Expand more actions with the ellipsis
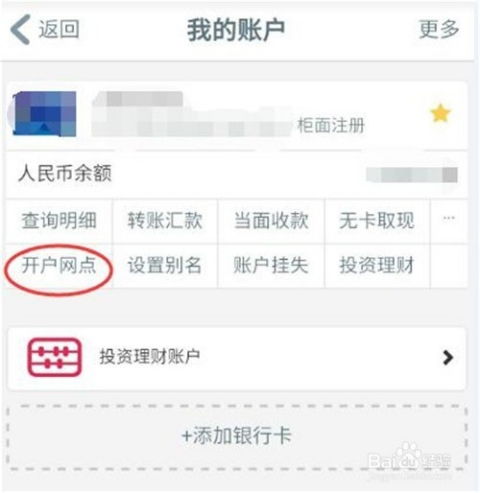The width and height of the screenshot is (480, 493). [x=449, y=219]
